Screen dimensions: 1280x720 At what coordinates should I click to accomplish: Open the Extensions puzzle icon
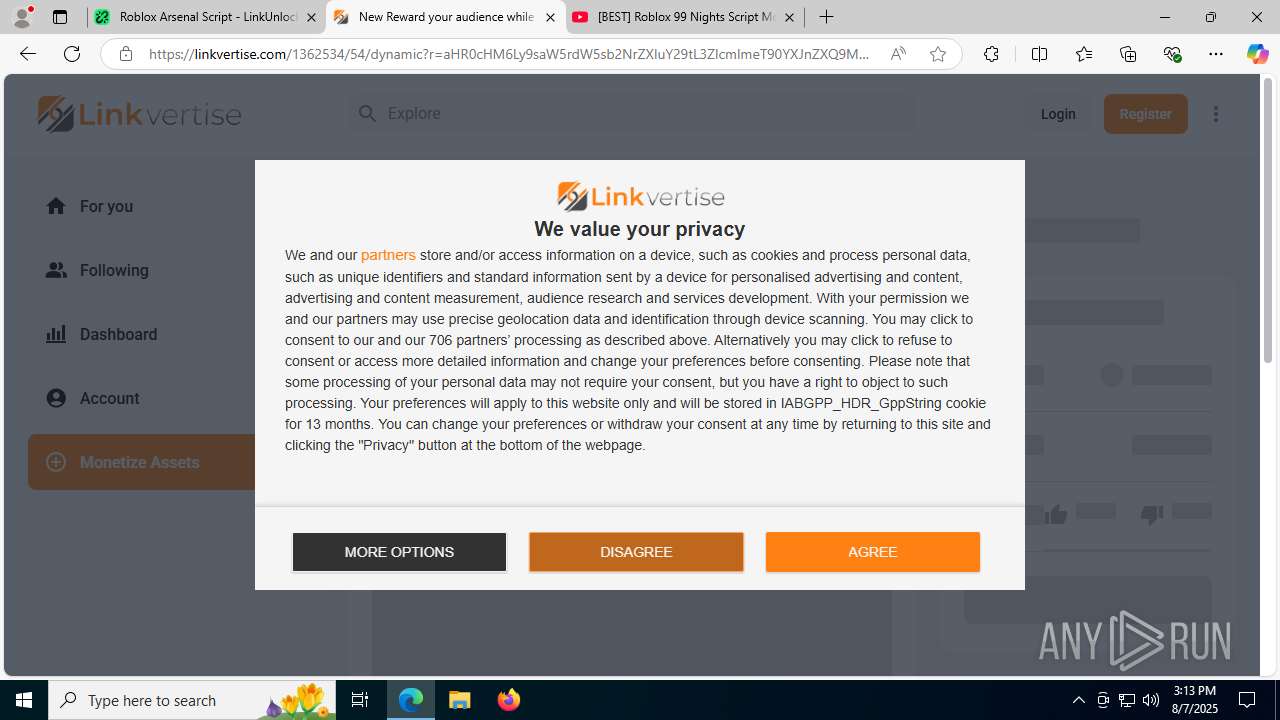[991, 54]
